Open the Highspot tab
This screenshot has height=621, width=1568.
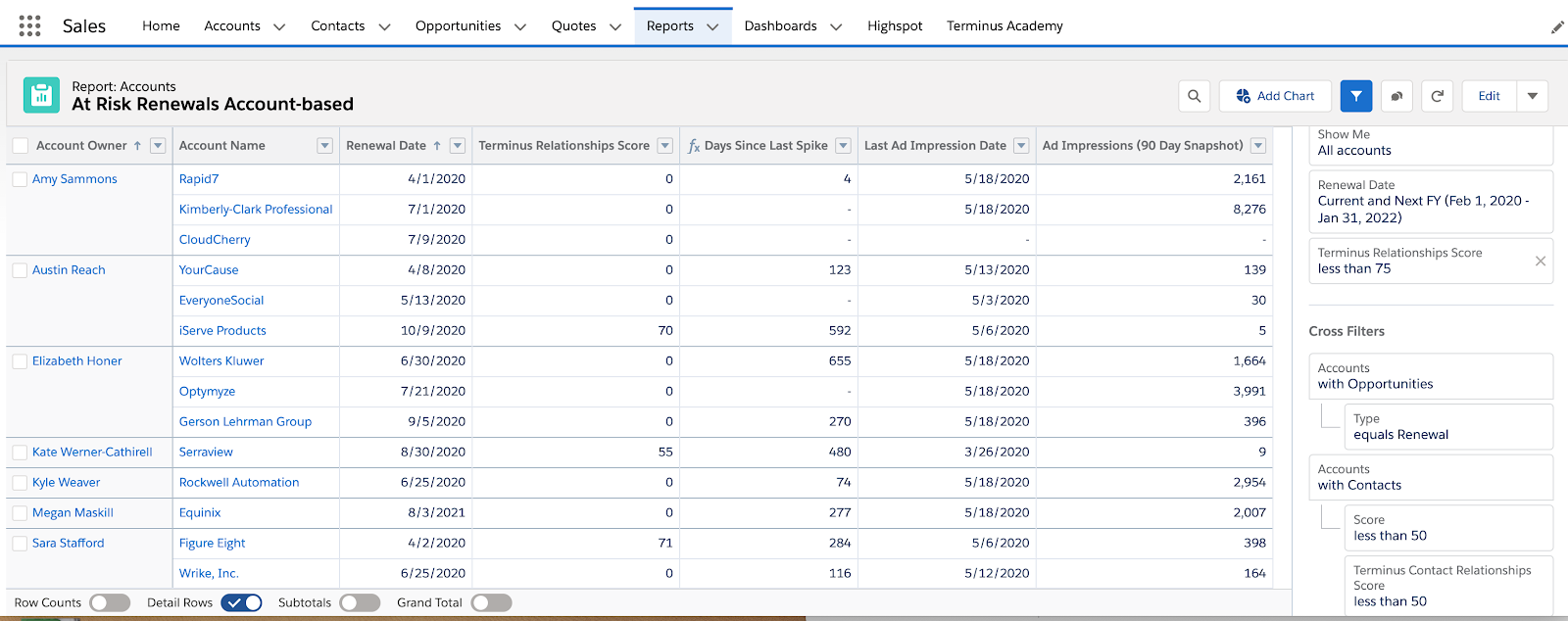[895, 26]
